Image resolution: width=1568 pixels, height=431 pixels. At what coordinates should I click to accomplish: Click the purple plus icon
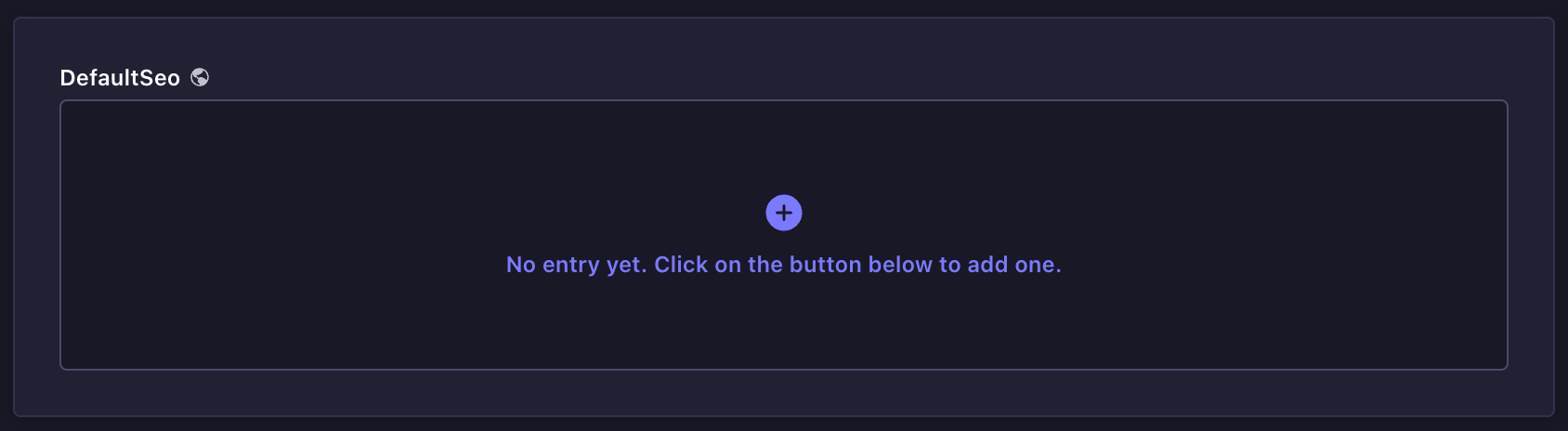784,213
